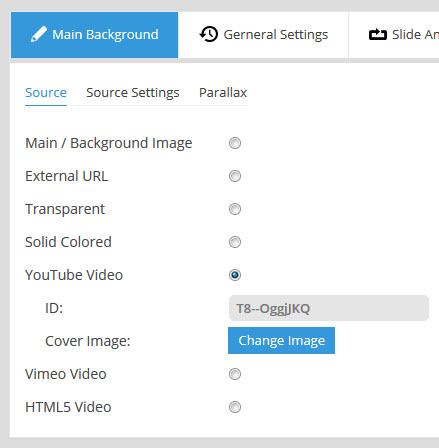Select the Transparent background option
439x448 pixels.
click(235, 209)
